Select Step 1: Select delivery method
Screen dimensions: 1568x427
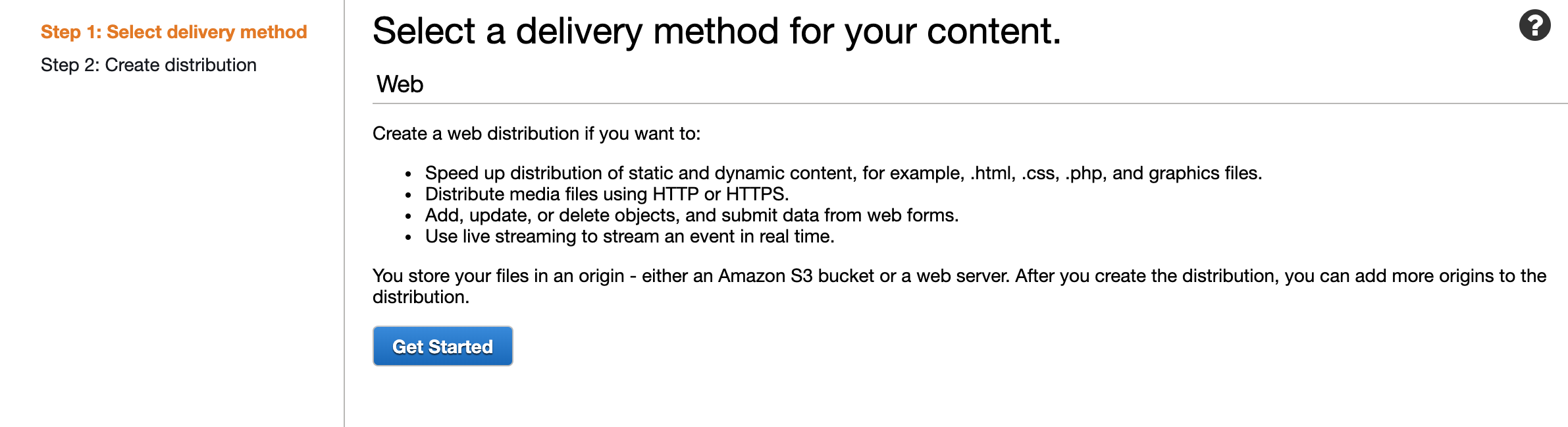(174, 32)
